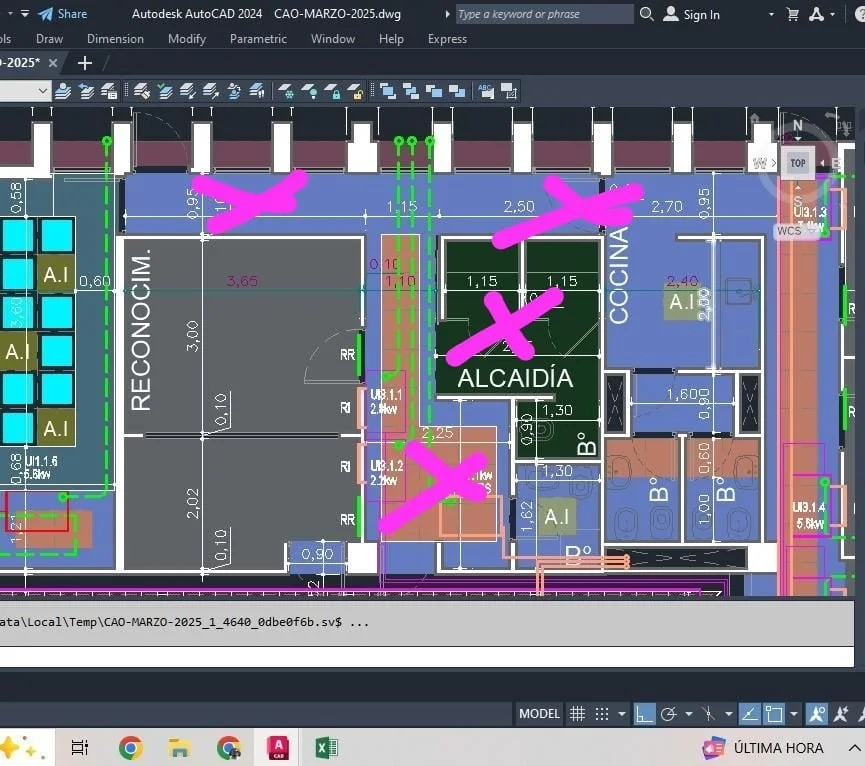Open Task View on the taskbar

click(x=80, y=748)
